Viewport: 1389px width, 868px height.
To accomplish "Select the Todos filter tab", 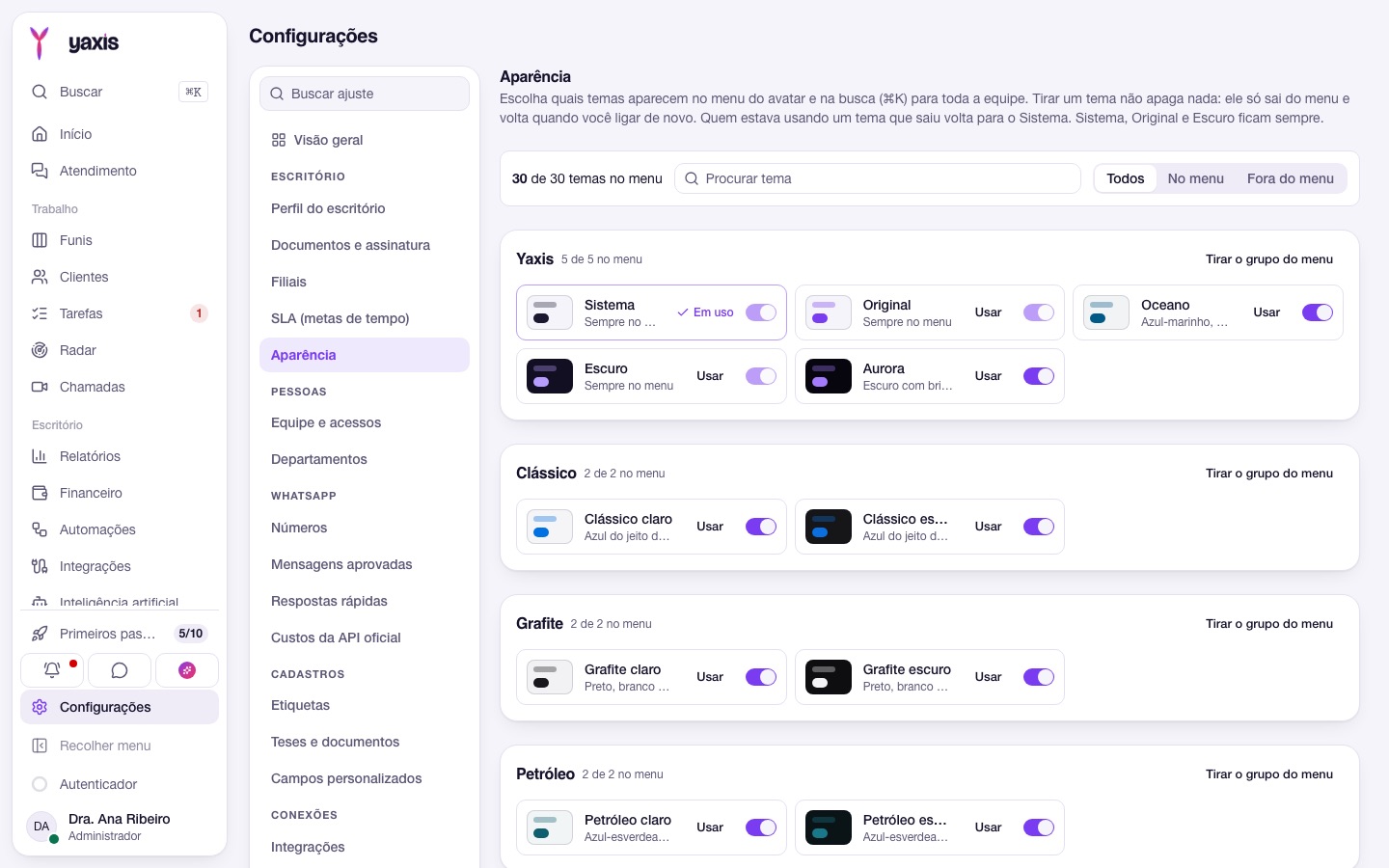I will click(1126, 178).
